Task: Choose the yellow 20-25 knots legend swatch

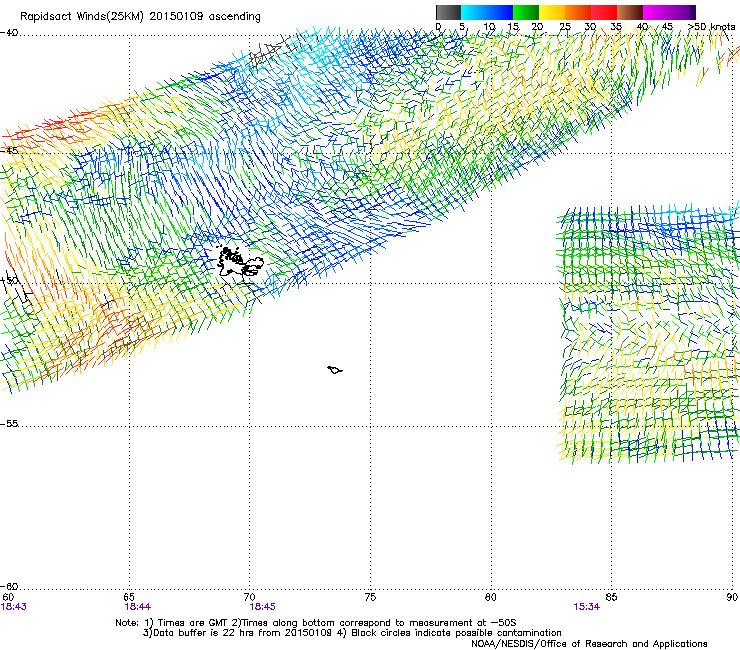Action: tap(552, 12)
